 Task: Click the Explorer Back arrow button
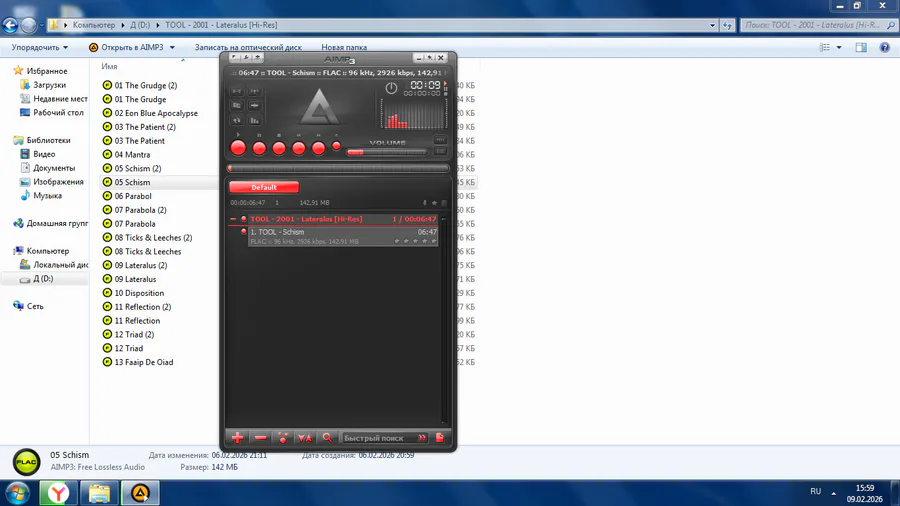point(10,25)
